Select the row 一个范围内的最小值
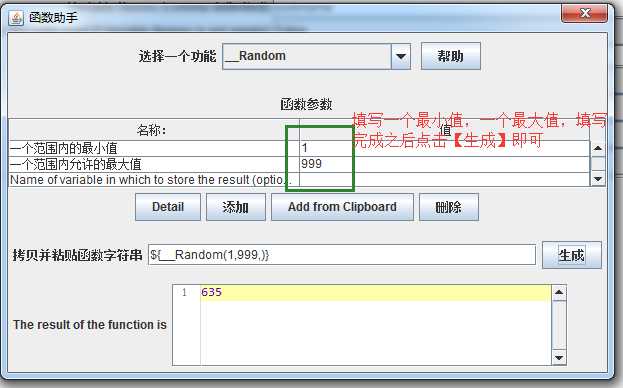Viewport: 623px width, 388px height. tap(299, 148)
